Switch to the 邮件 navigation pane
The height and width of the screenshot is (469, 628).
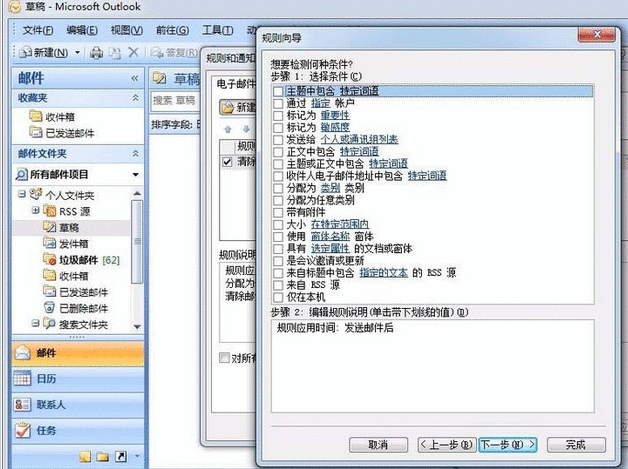[78, 353]
